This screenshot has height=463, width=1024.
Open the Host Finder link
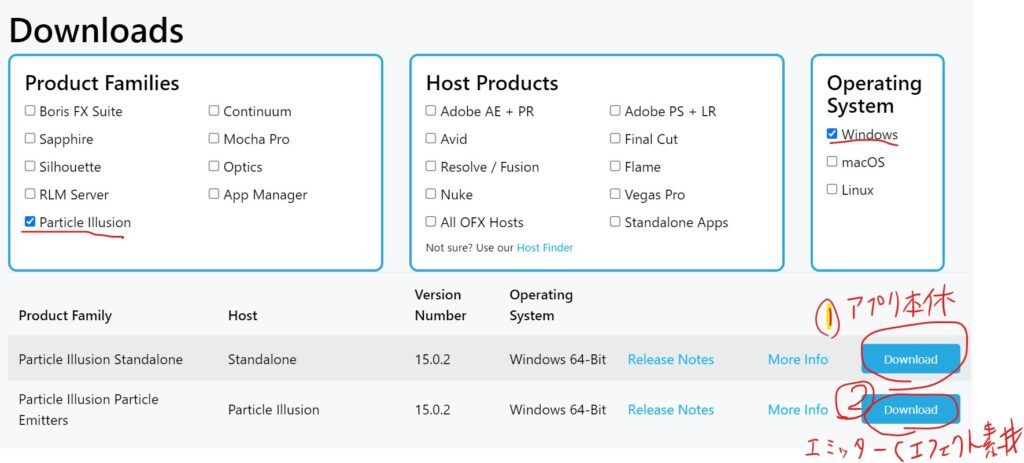(x=545, y=247)
